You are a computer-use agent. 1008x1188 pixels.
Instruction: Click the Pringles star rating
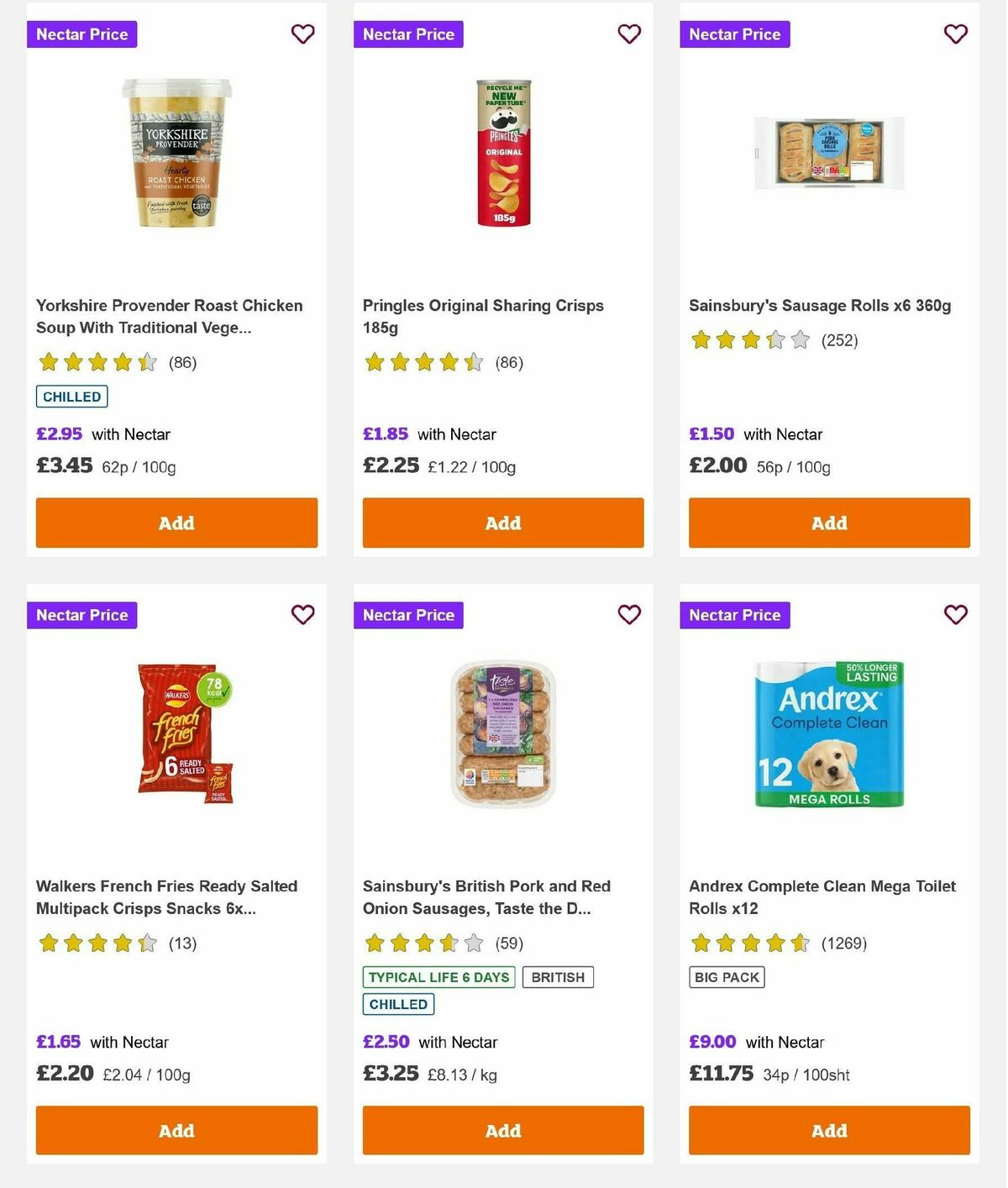[424, 362]
